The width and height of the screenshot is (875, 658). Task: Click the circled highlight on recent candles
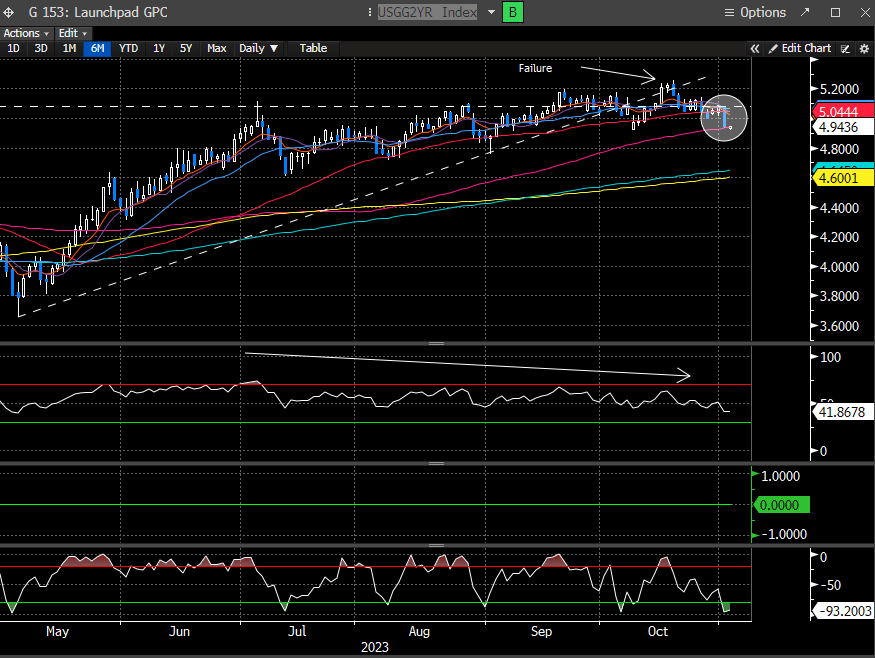723,118
